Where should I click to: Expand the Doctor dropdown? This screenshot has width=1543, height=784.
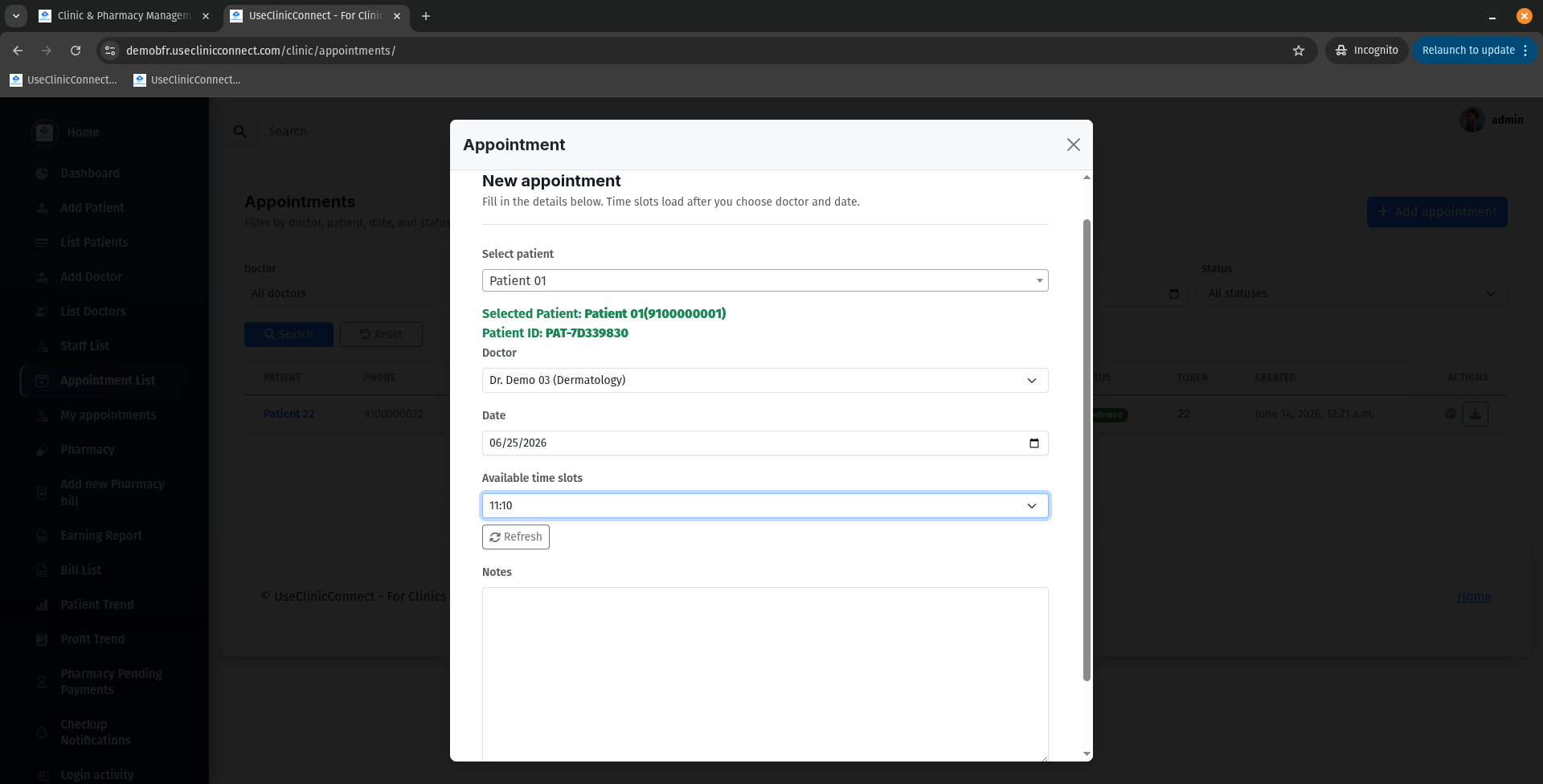click(764, 380)
